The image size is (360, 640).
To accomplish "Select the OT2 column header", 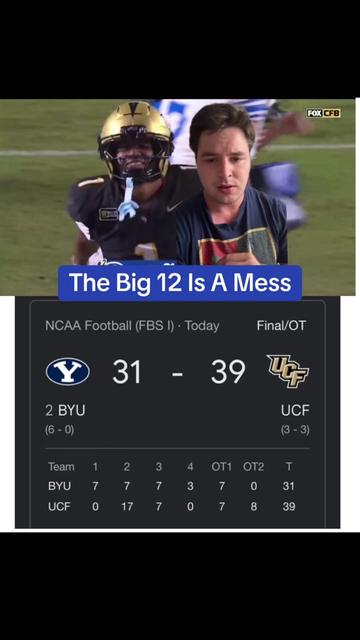I will 253,467.
